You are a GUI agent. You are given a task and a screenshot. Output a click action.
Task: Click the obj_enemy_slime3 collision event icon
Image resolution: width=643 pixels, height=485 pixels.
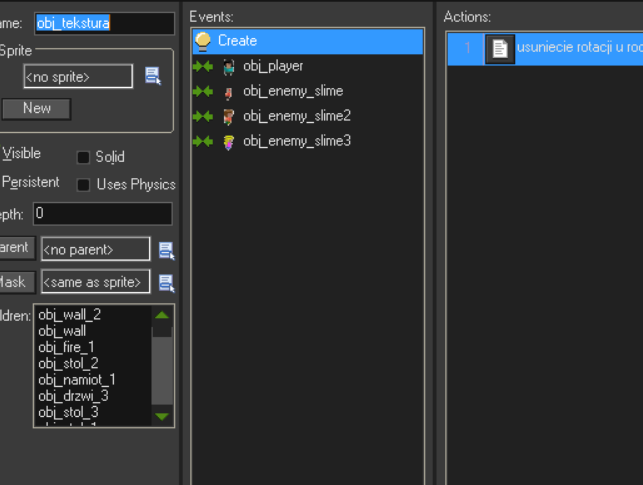[x=229, y=141]
